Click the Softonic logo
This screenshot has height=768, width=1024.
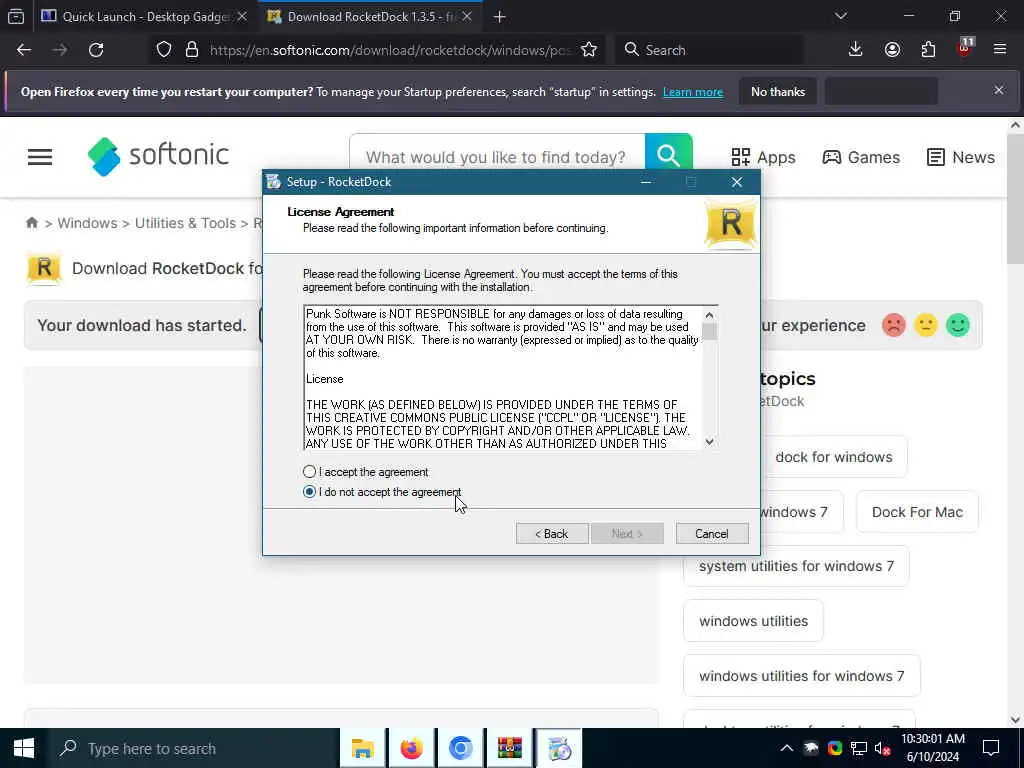click(158, 156)
